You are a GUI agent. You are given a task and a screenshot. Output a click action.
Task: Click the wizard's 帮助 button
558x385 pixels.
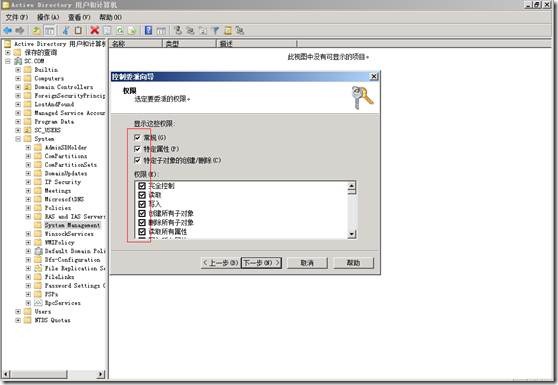(x=353, y=263)
